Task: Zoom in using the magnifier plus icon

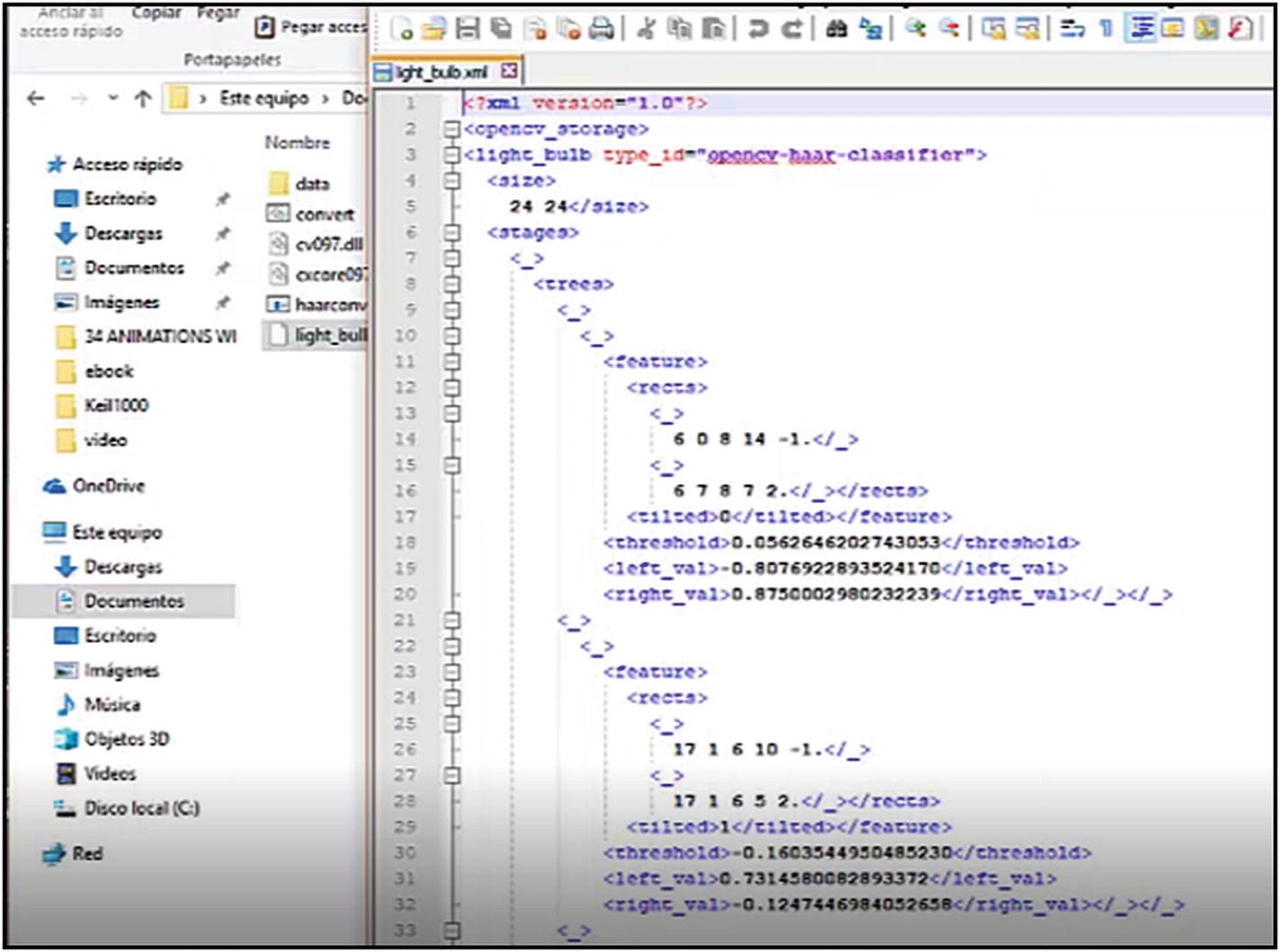Action: coord(915,29)
